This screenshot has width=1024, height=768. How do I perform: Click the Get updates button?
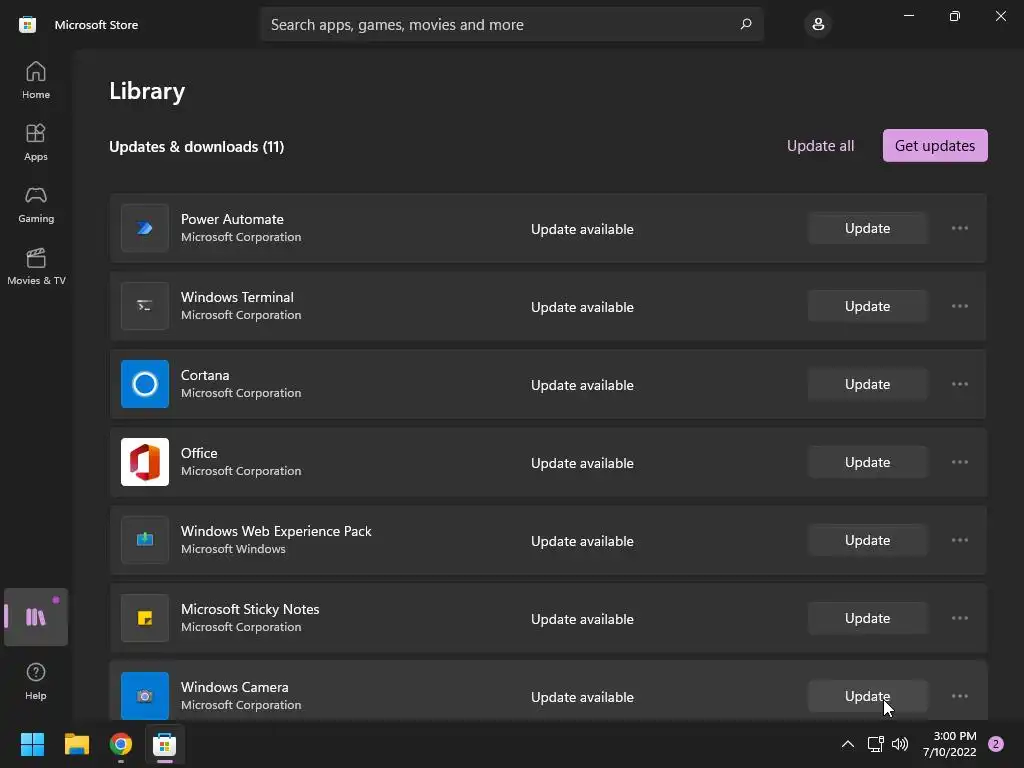[x=935, y=146]
